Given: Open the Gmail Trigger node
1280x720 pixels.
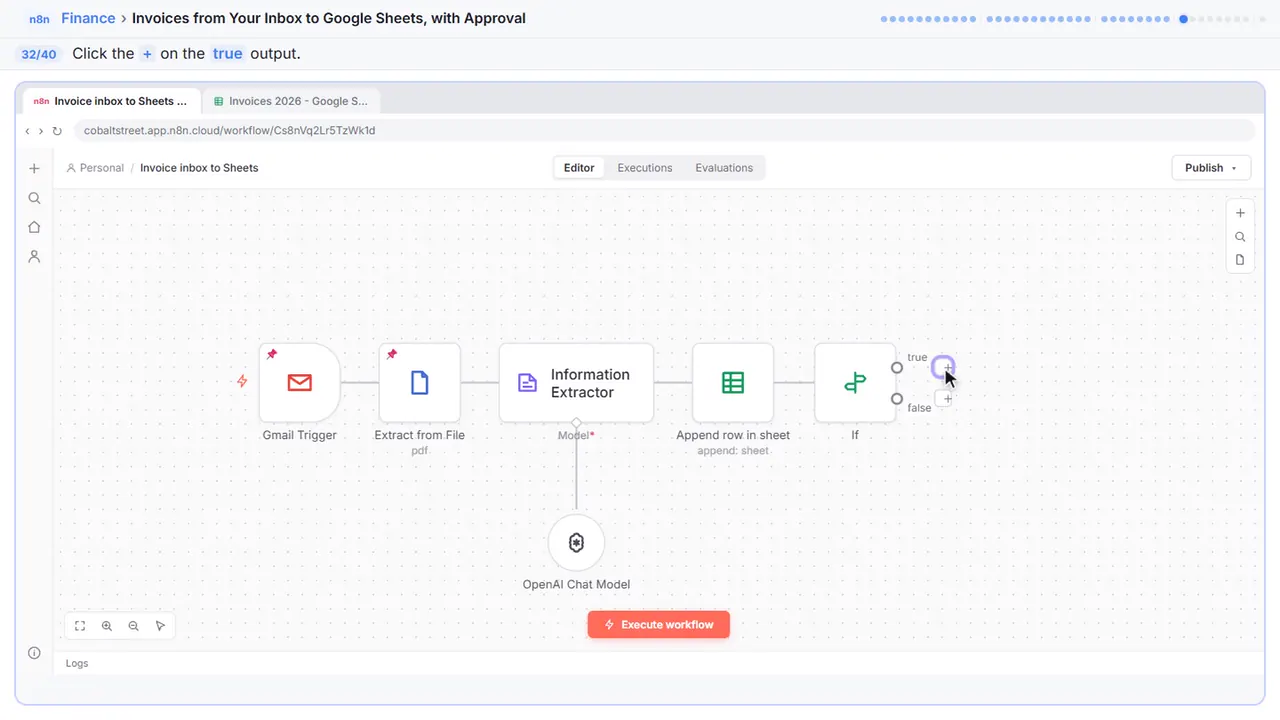Looking at the screenshot, I should (x=299, y=383).
